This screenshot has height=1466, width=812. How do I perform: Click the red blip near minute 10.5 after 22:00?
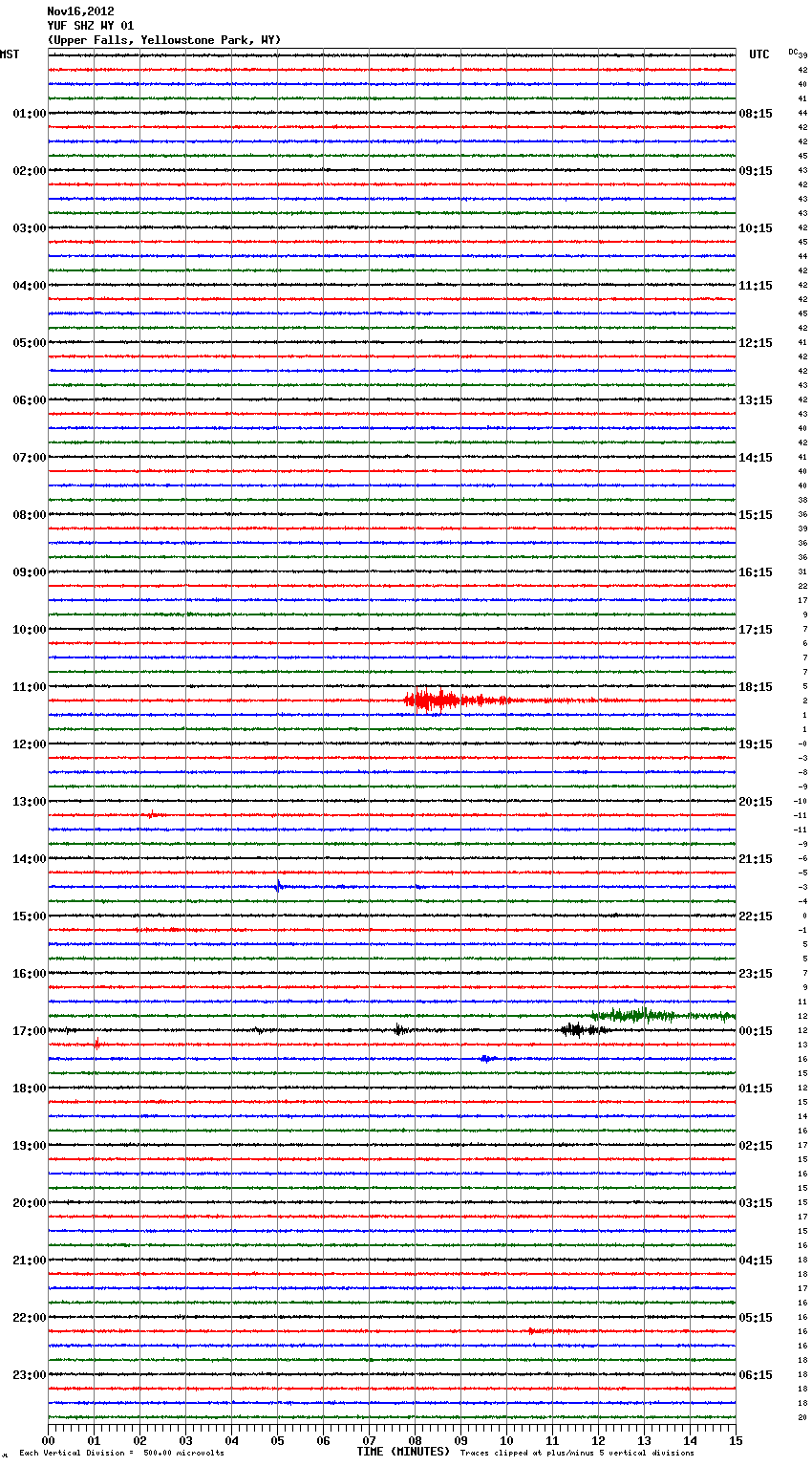coord(535,1330)
